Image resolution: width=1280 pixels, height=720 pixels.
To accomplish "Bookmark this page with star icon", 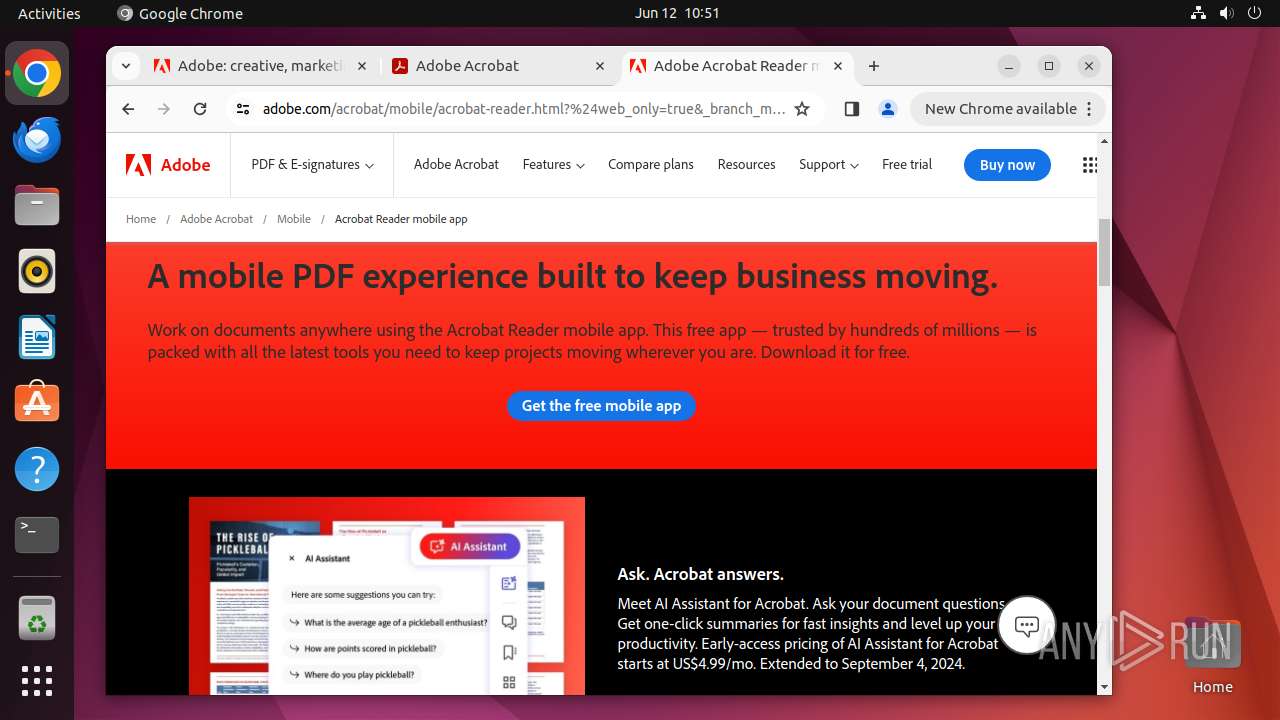I will [802, 109].
